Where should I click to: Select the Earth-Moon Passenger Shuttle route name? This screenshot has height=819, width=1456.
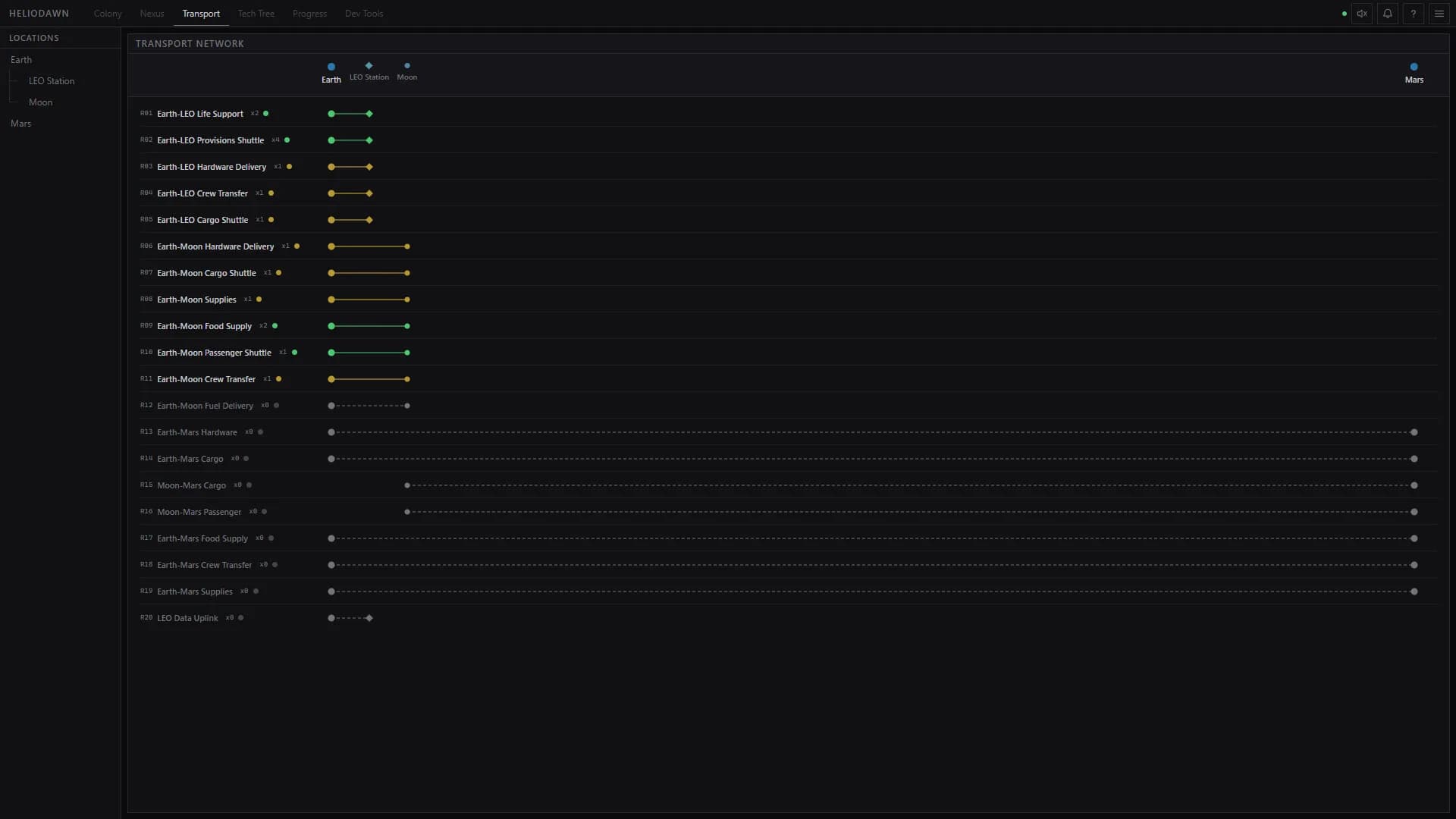(x=214, y=353)
